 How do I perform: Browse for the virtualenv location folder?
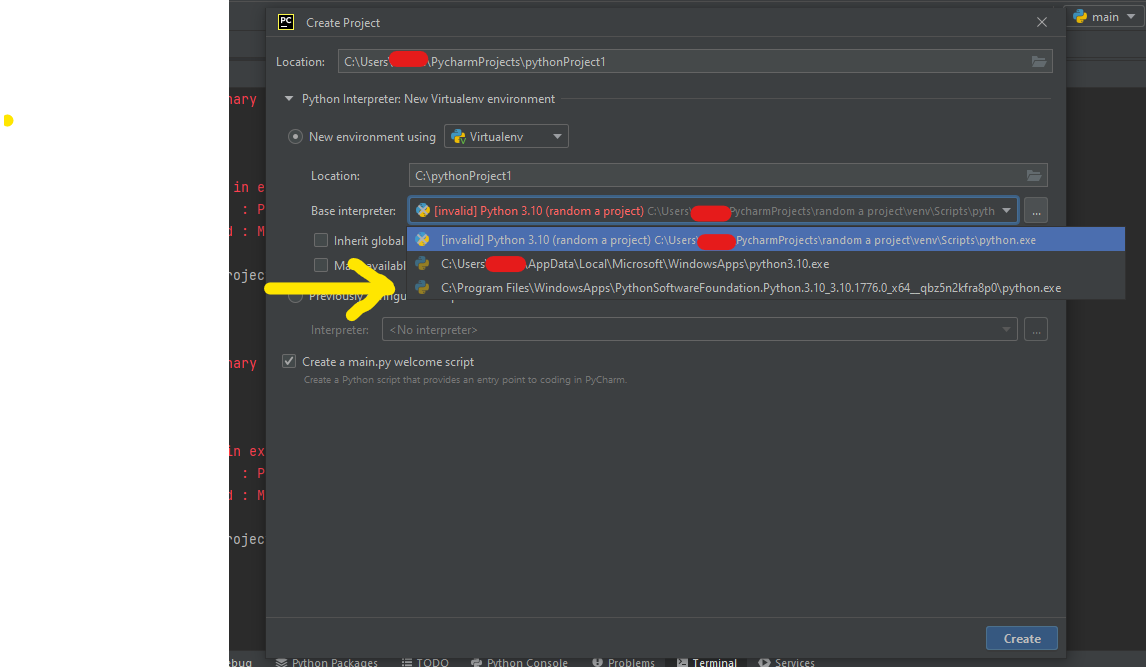pyautogui.click(x=1033, y=175)
